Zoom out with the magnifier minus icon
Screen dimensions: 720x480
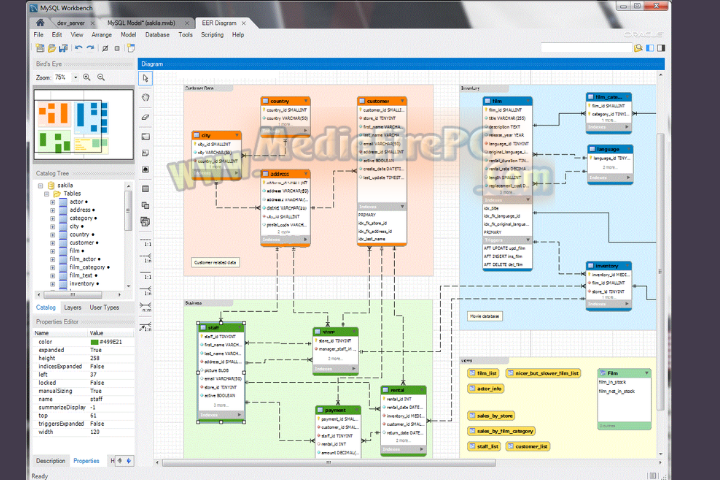(x=101, y=77)
